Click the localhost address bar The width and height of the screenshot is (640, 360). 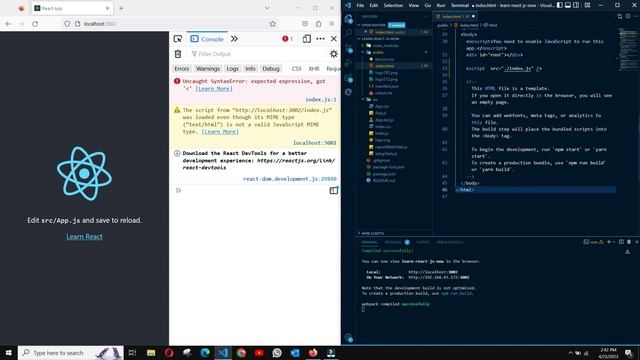[x=171, y=24]
